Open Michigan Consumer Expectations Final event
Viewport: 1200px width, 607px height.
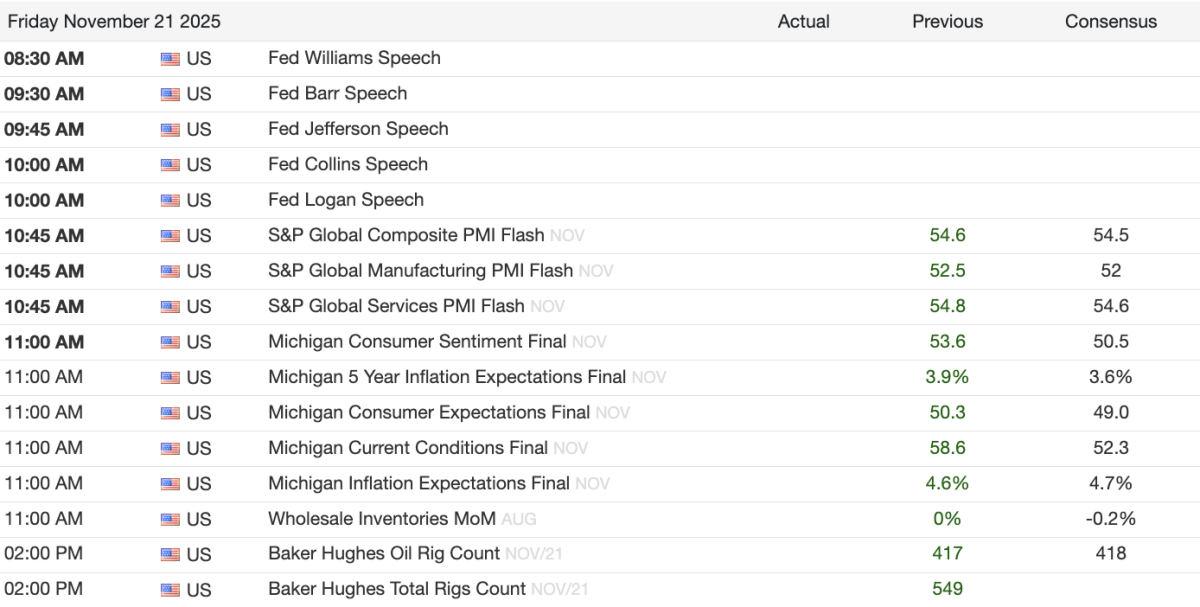pos(429,412)
